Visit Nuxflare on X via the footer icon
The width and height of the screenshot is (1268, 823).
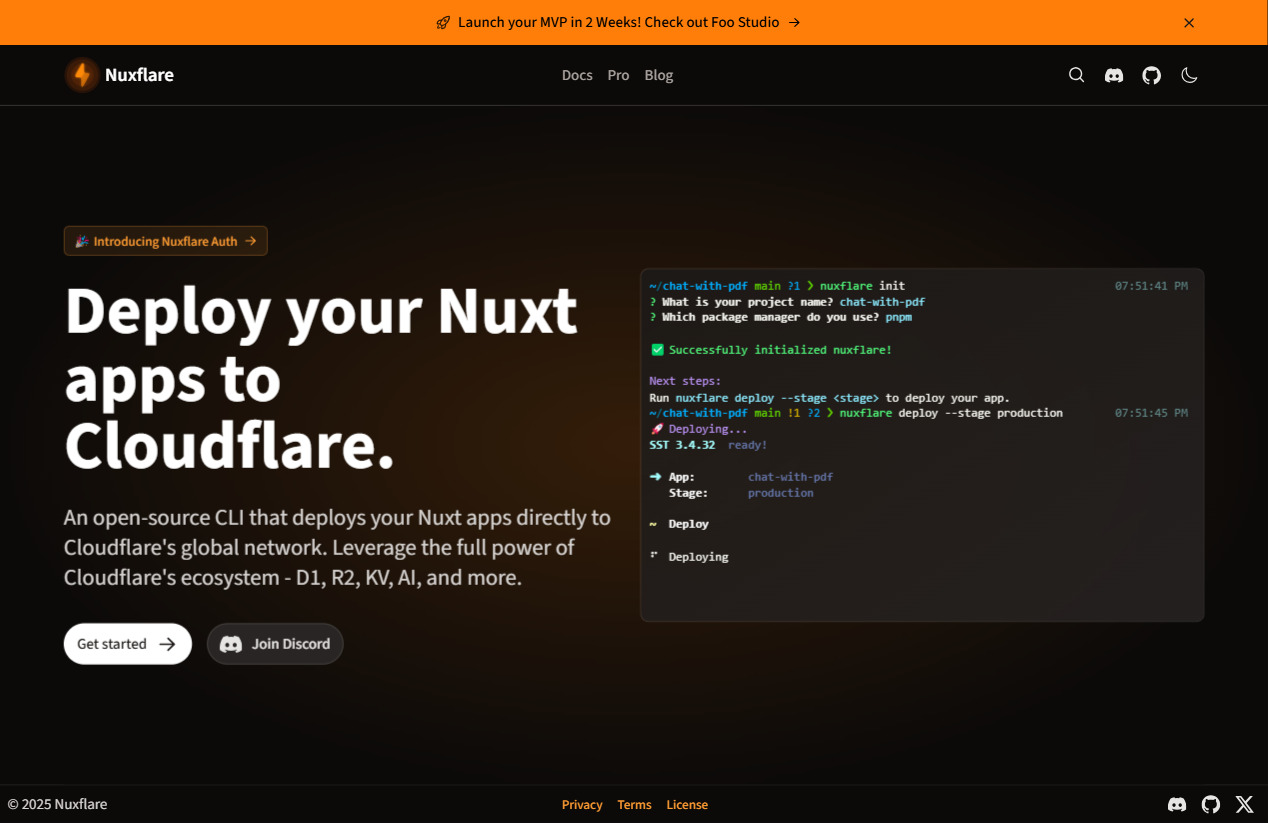1244,804
